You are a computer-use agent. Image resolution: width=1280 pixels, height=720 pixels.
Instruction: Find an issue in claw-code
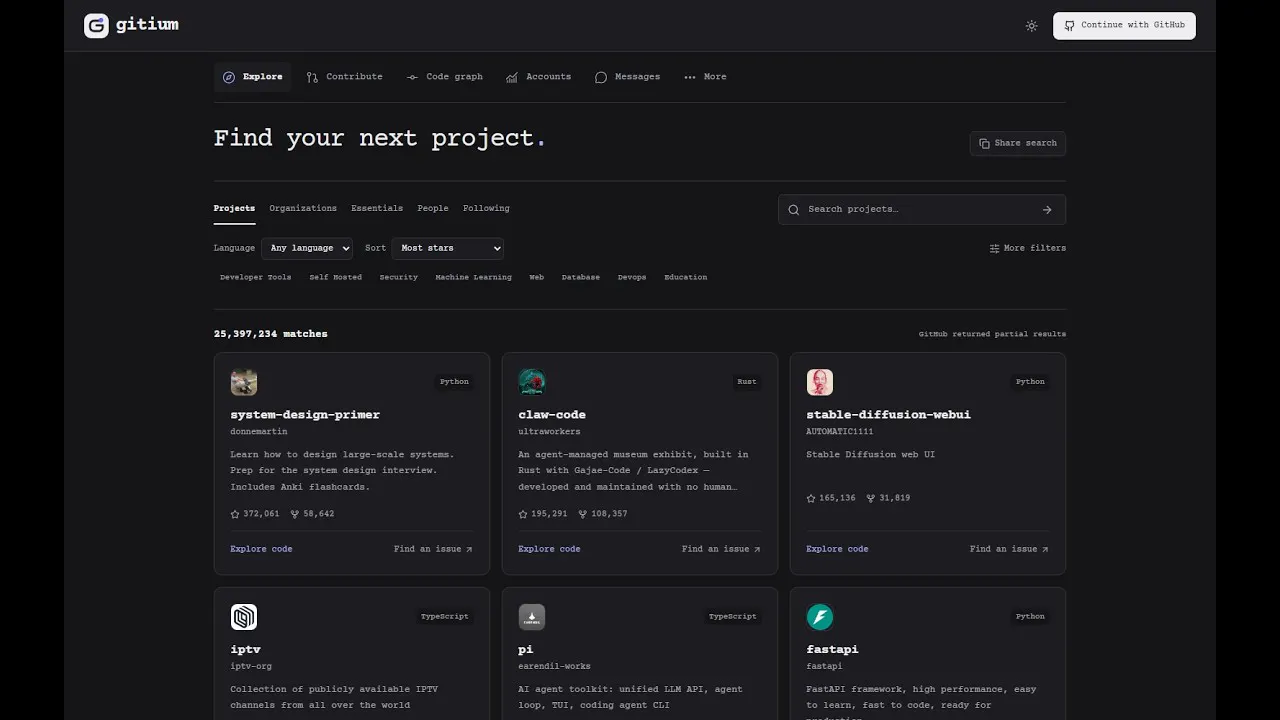(x=721, y=549)
